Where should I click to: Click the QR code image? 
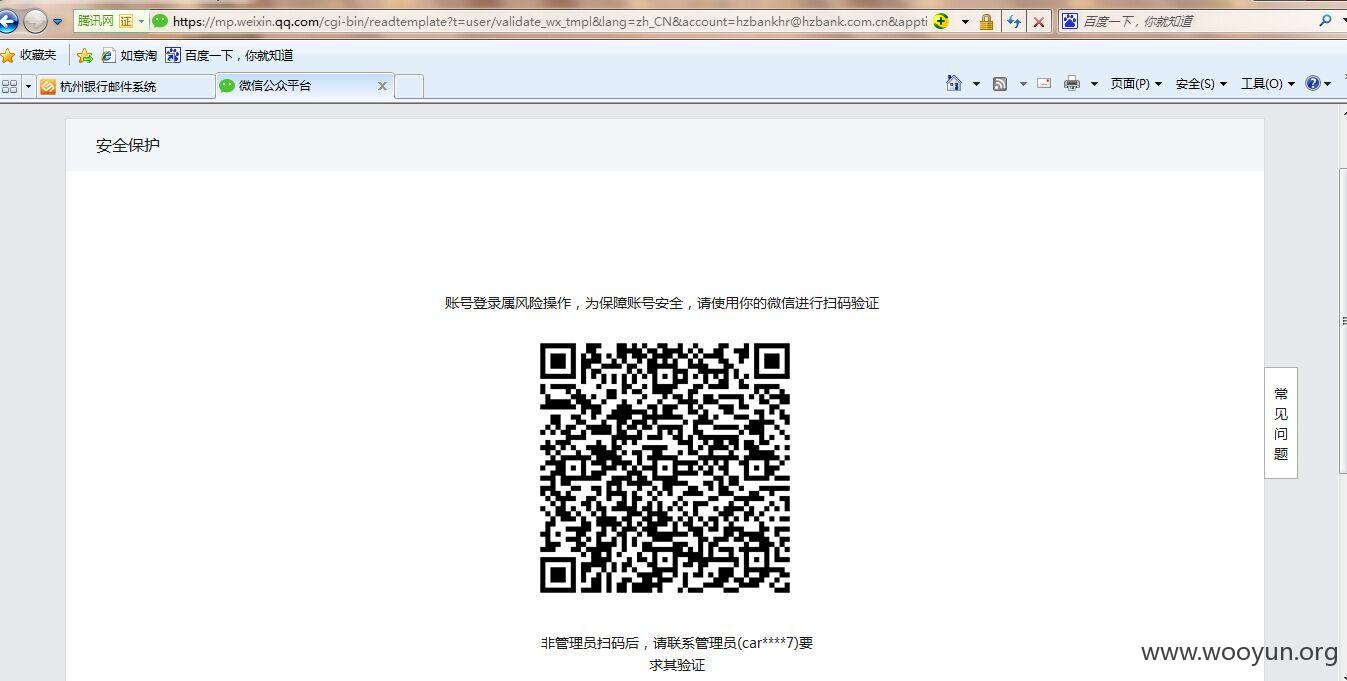665,468
